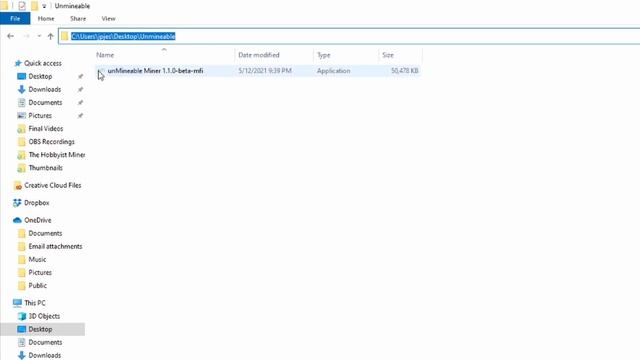The height and width of the screenshot is (360, 640).
Task: Open the File ribbon tab
Action: pos(15,18)
